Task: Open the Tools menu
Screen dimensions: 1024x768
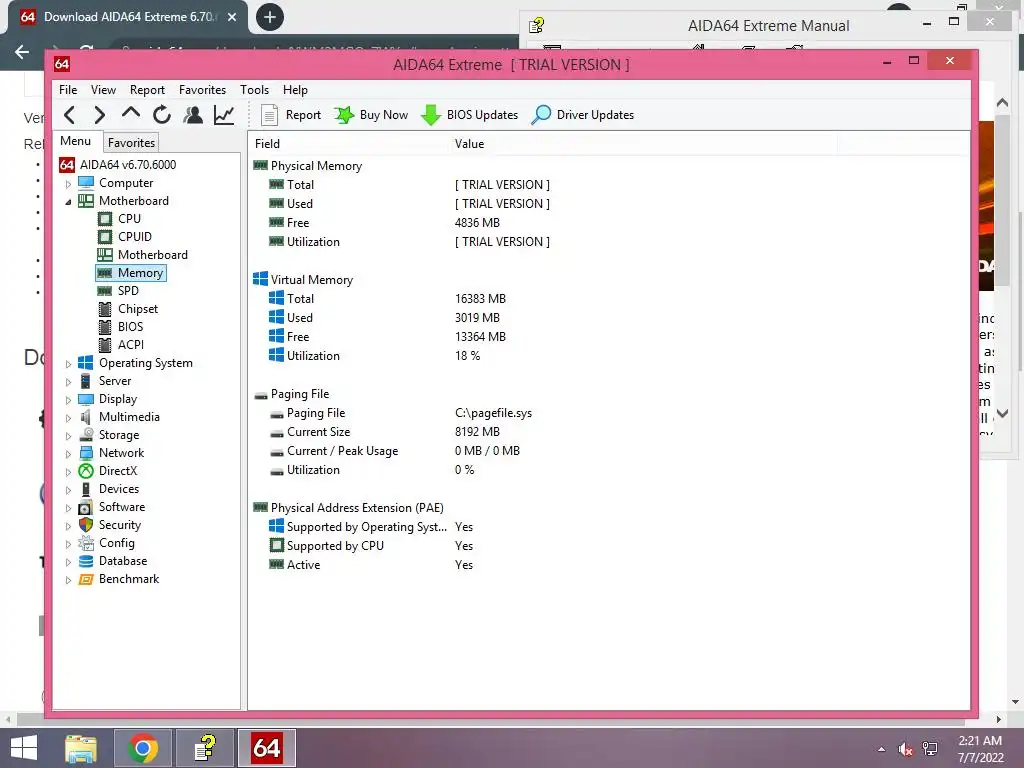Action: click(x=254, y=89)
